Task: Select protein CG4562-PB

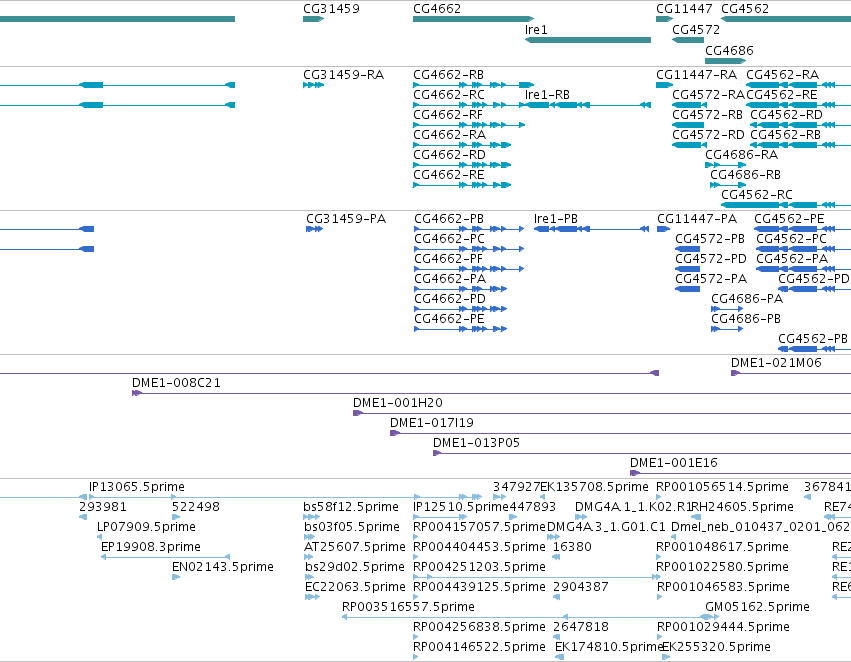Action: [814, 349]
